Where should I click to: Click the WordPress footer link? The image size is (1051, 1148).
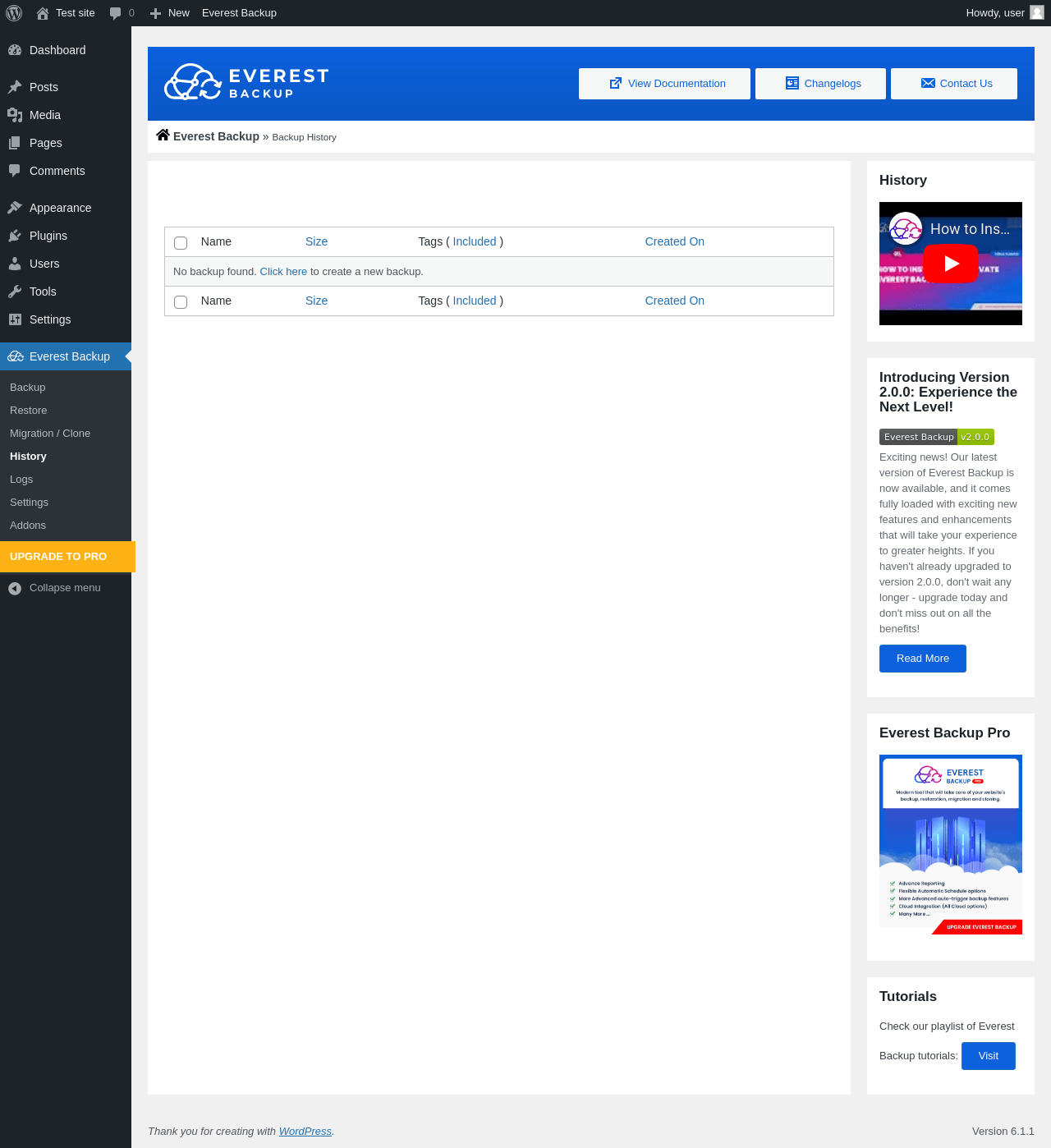tap(305, 1132)
